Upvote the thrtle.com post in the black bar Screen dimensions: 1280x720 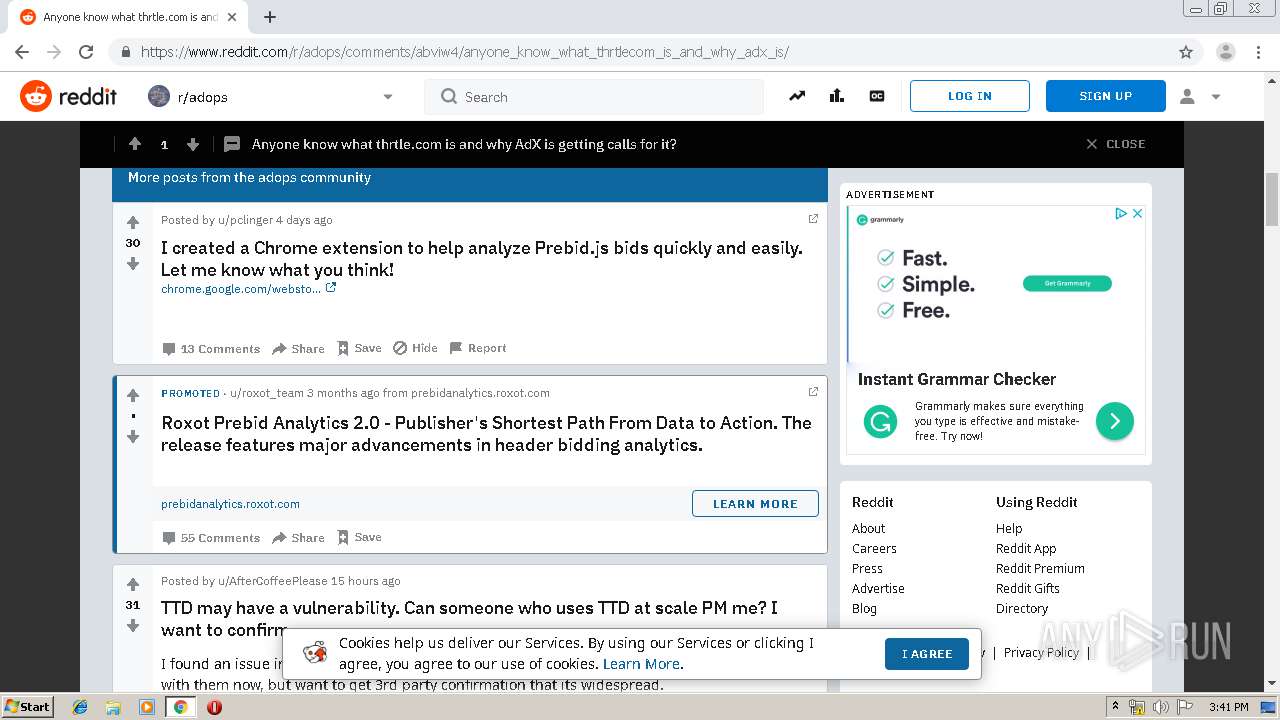click(135, 144)
